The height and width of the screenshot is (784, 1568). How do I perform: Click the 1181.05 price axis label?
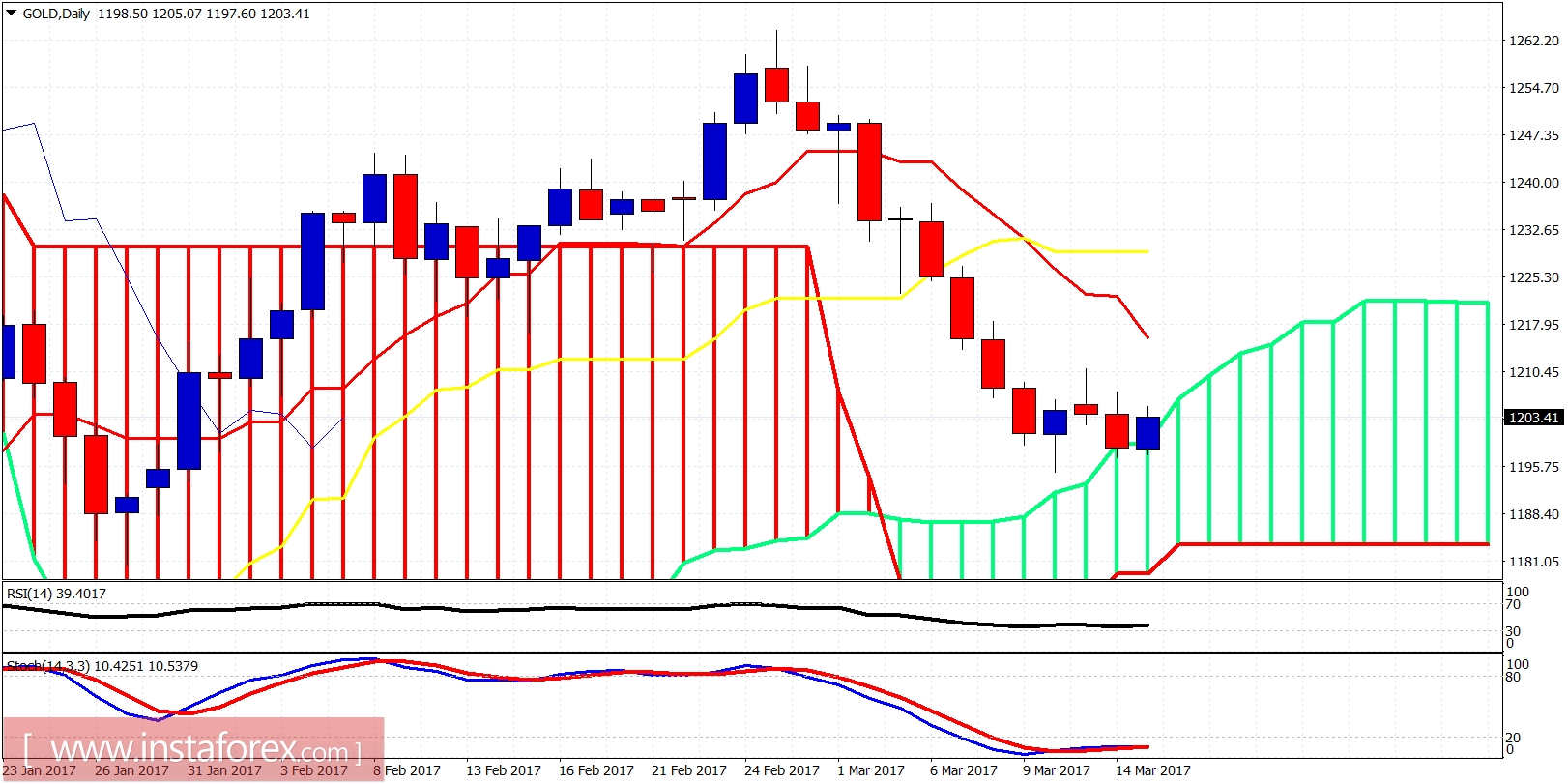[1534, 562]
